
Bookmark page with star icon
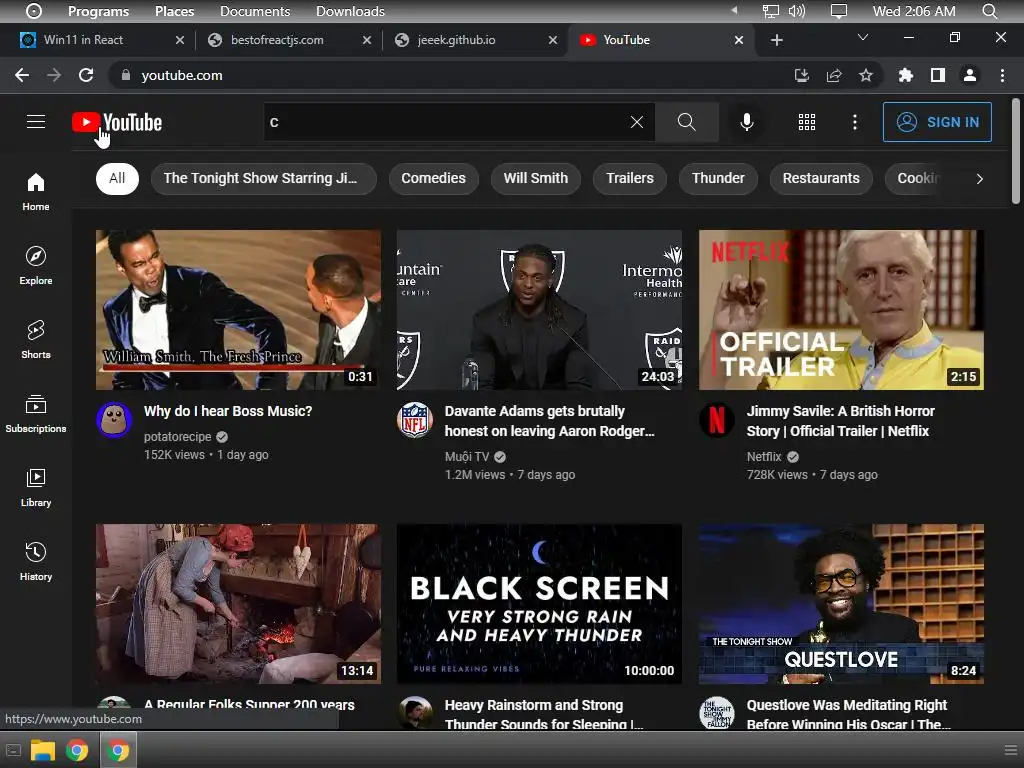(x=865, y=76)
